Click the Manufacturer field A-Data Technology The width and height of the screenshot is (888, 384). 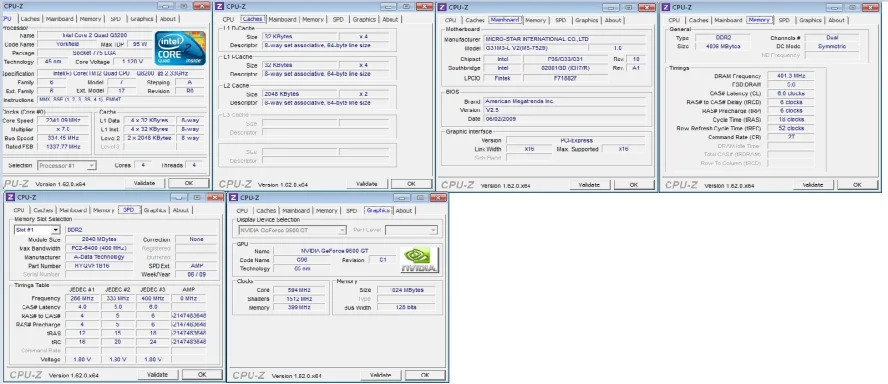click(x=99, y=257)
